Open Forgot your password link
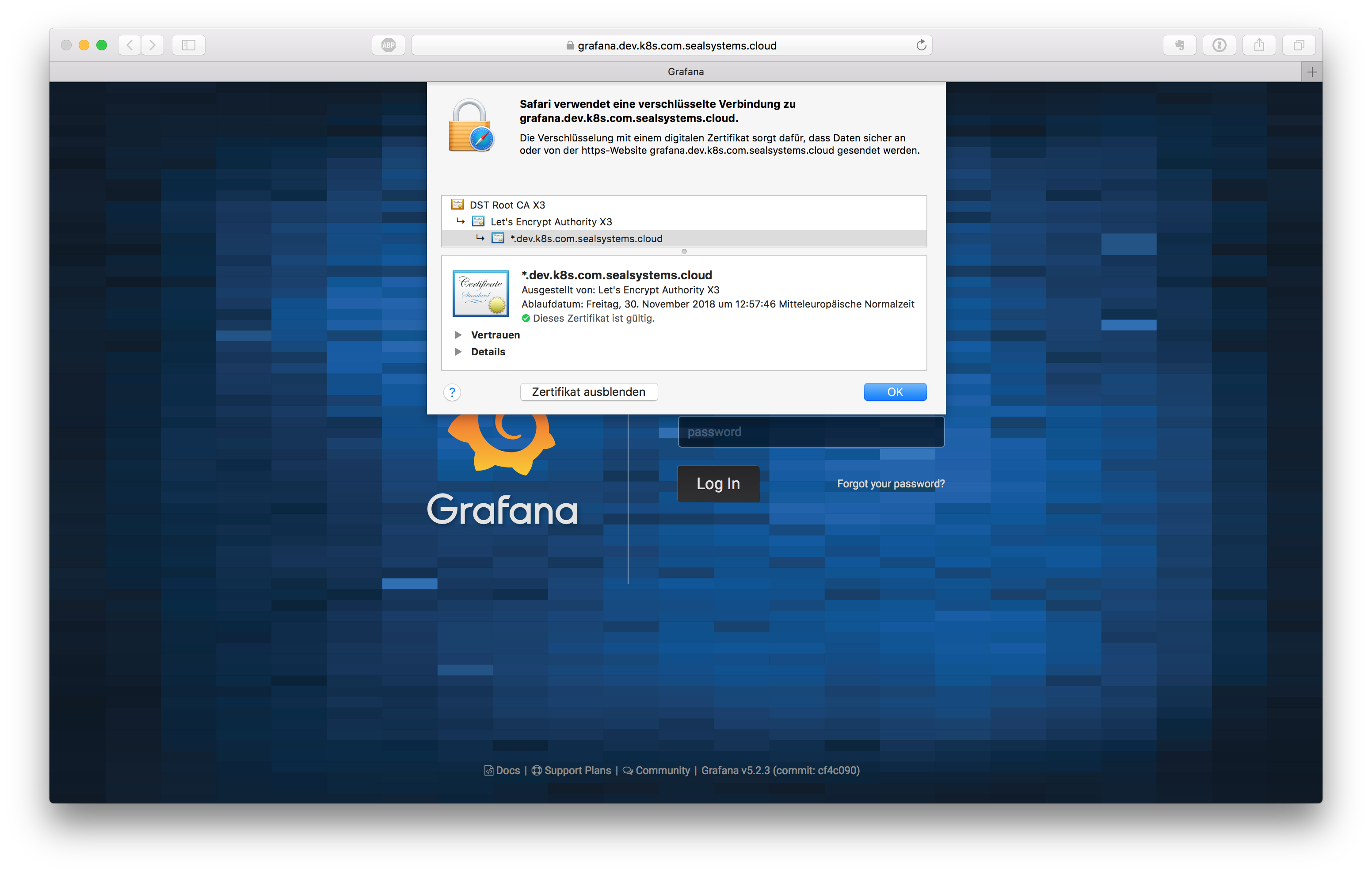This screenshot has width=1372, height=874. click(x=891, y=484)
